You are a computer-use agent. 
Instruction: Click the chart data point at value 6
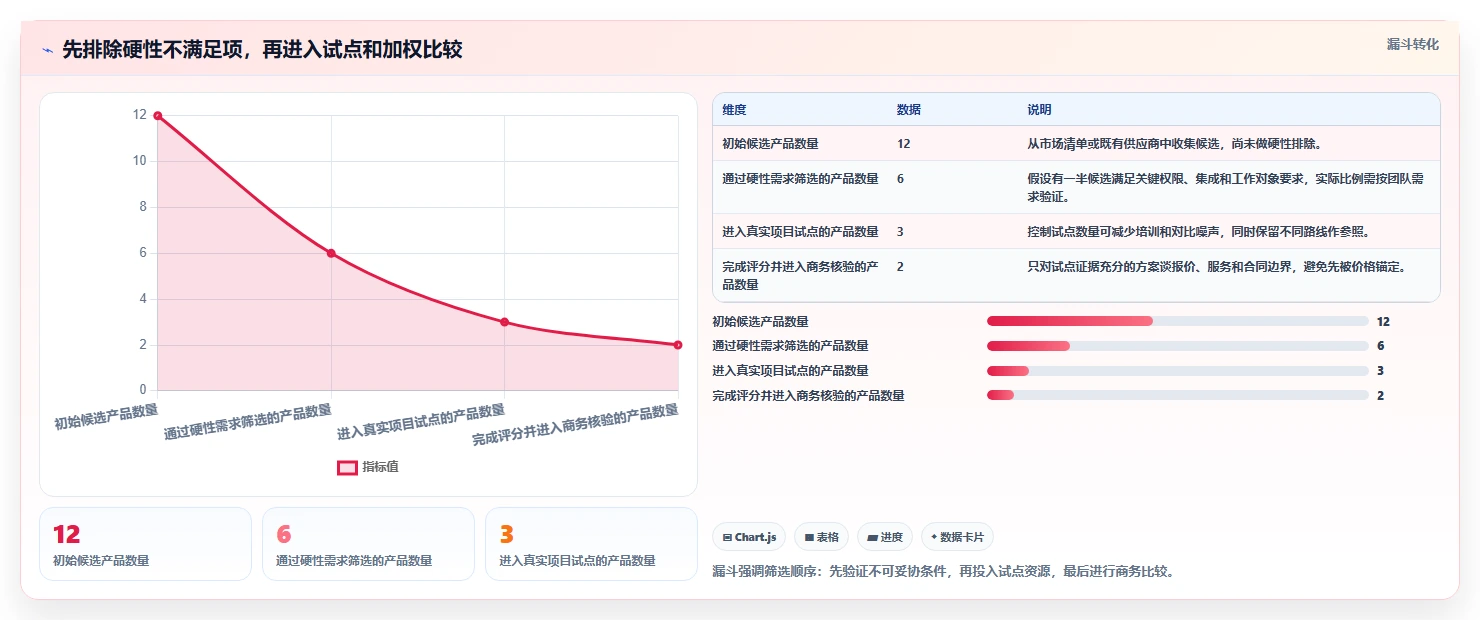coord(331,253)
